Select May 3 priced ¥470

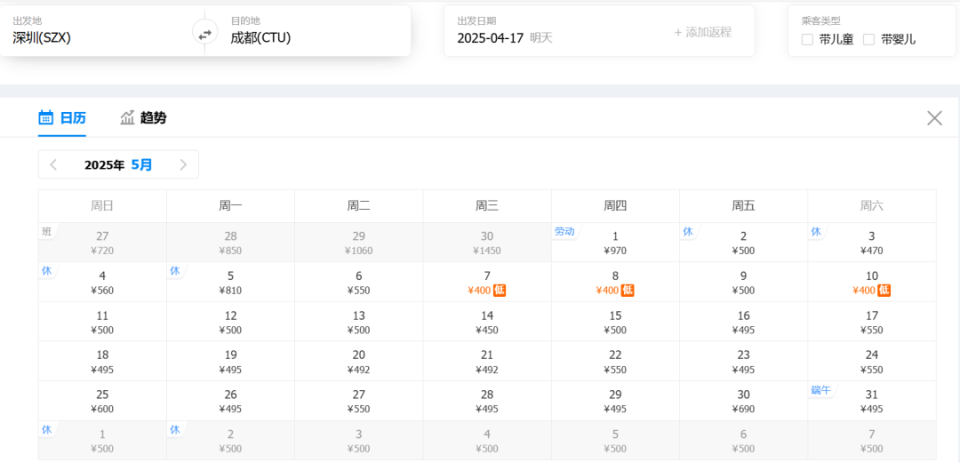click(872, 243)
